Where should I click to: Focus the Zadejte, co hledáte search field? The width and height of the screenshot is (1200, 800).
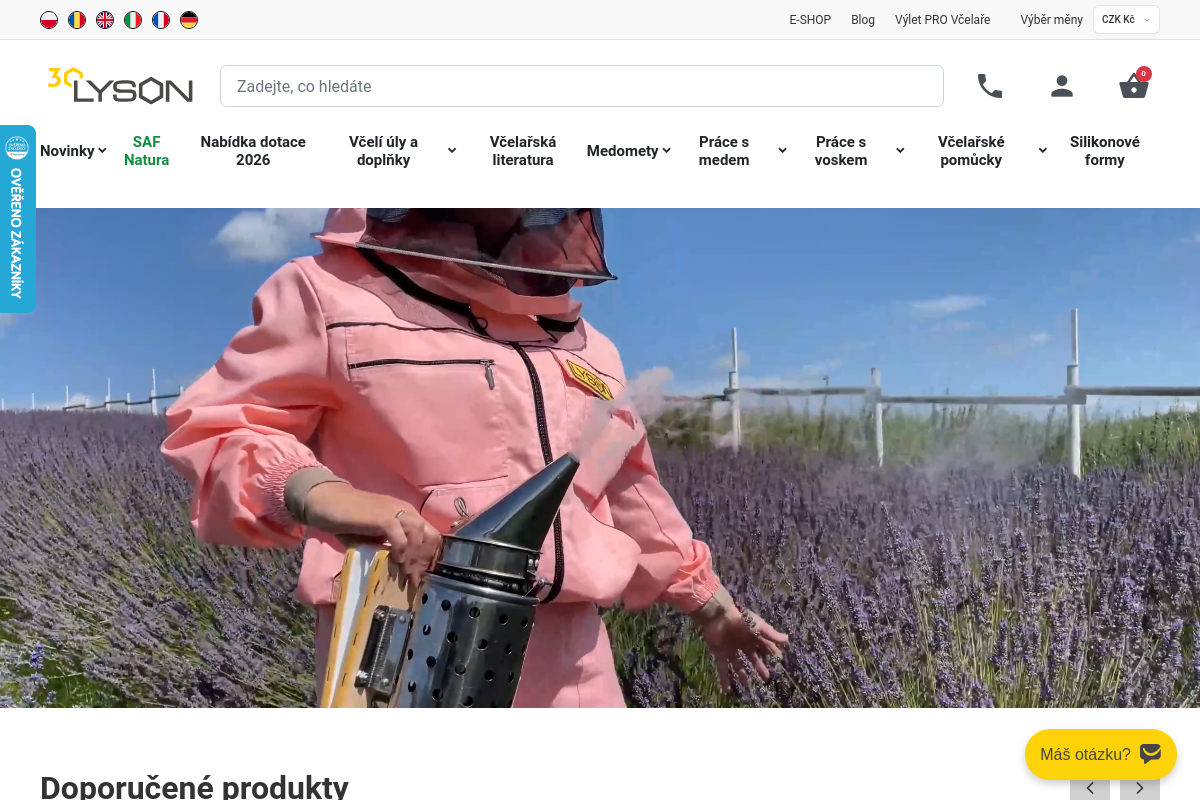pyautogui.click(x=582, y=86)
